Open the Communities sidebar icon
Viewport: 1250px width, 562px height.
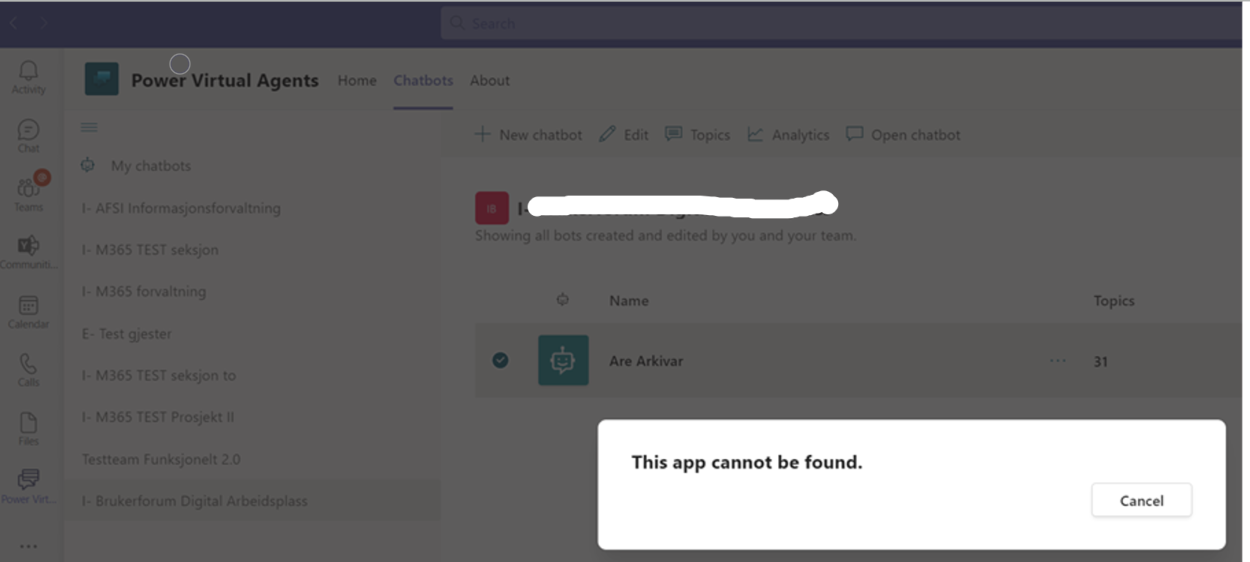pyautogui.click(x=28, y=252)
